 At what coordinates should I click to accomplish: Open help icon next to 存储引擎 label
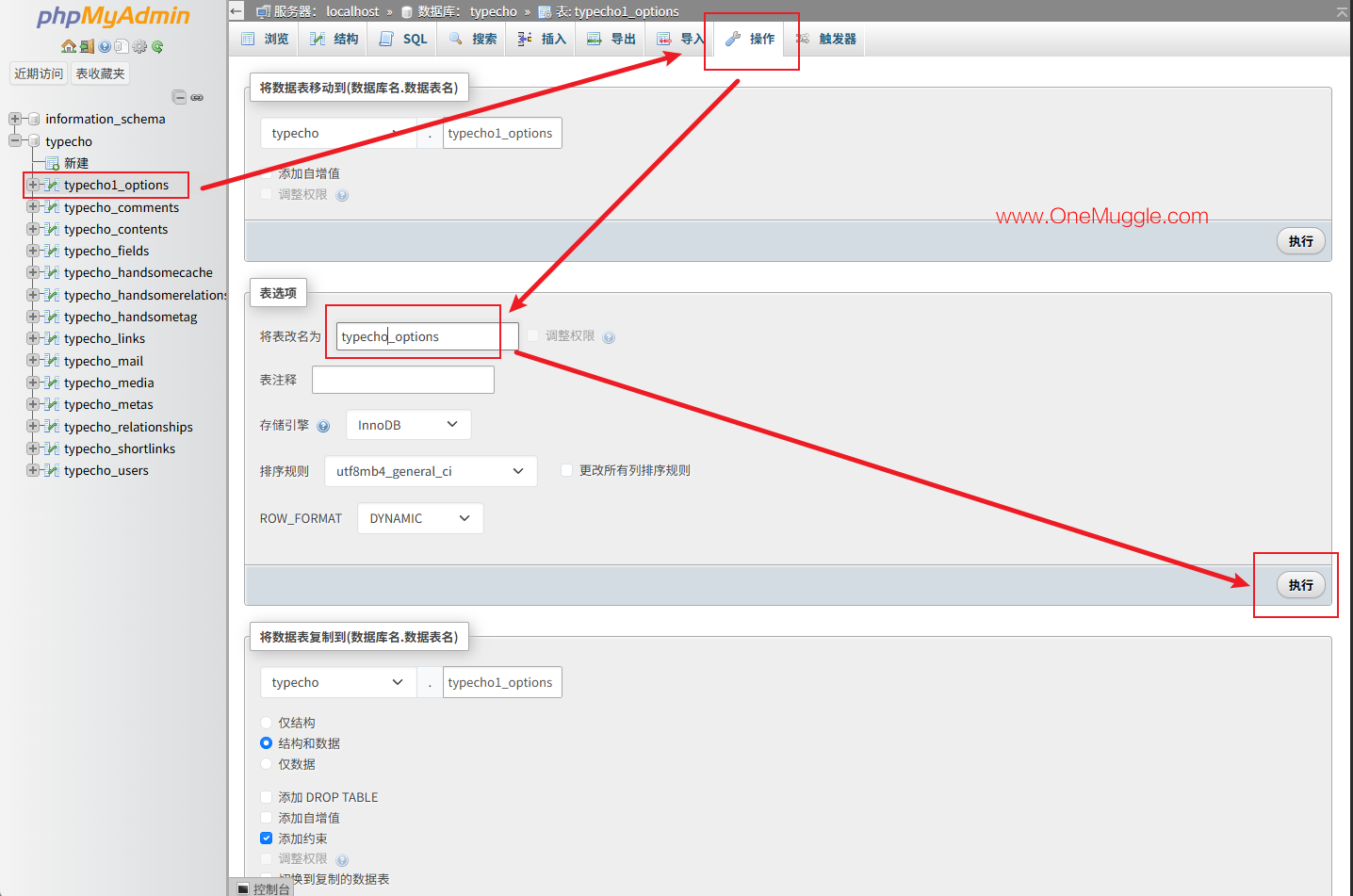(323, 426)
